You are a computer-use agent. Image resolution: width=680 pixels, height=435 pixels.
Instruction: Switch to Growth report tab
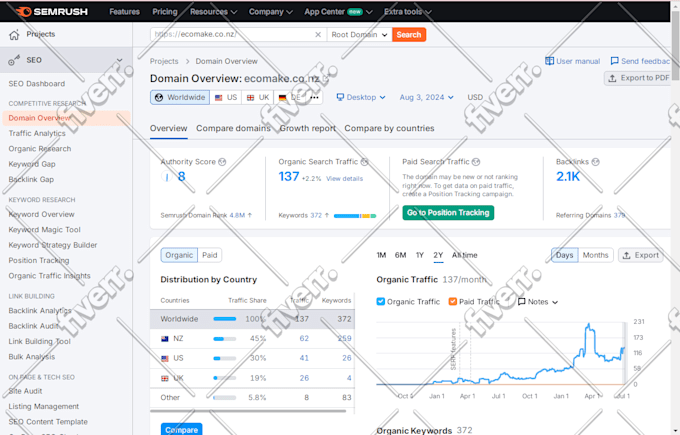pyautogui.click(x=307, y=128)
